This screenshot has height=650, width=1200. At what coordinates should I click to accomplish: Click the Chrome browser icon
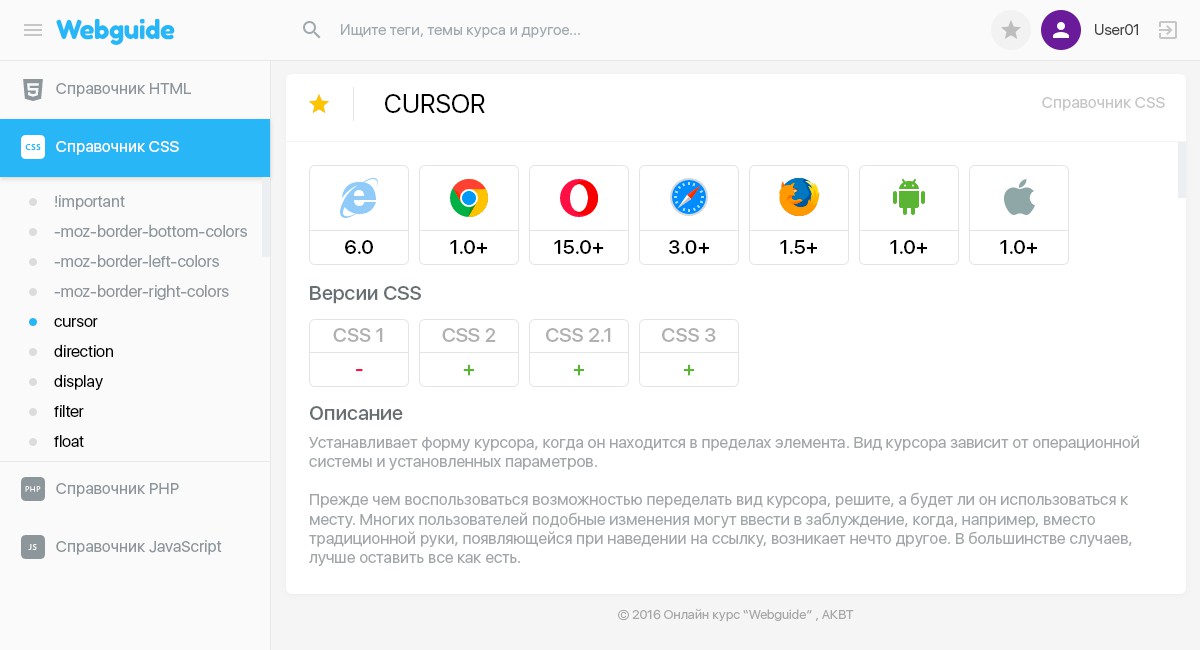point(469,198)
